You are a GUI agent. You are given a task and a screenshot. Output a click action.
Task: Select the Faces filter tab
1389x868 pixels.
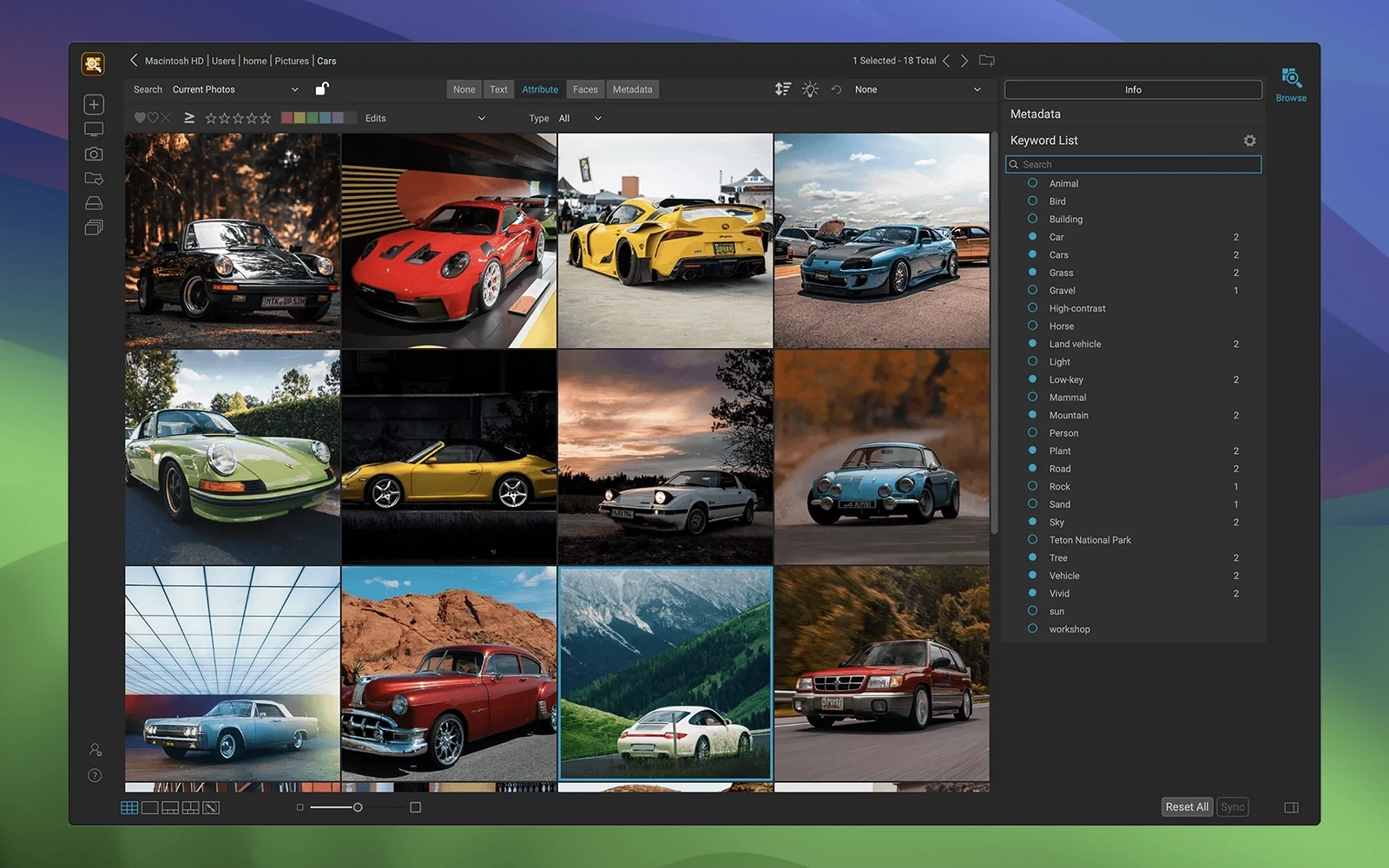[585, 89]
